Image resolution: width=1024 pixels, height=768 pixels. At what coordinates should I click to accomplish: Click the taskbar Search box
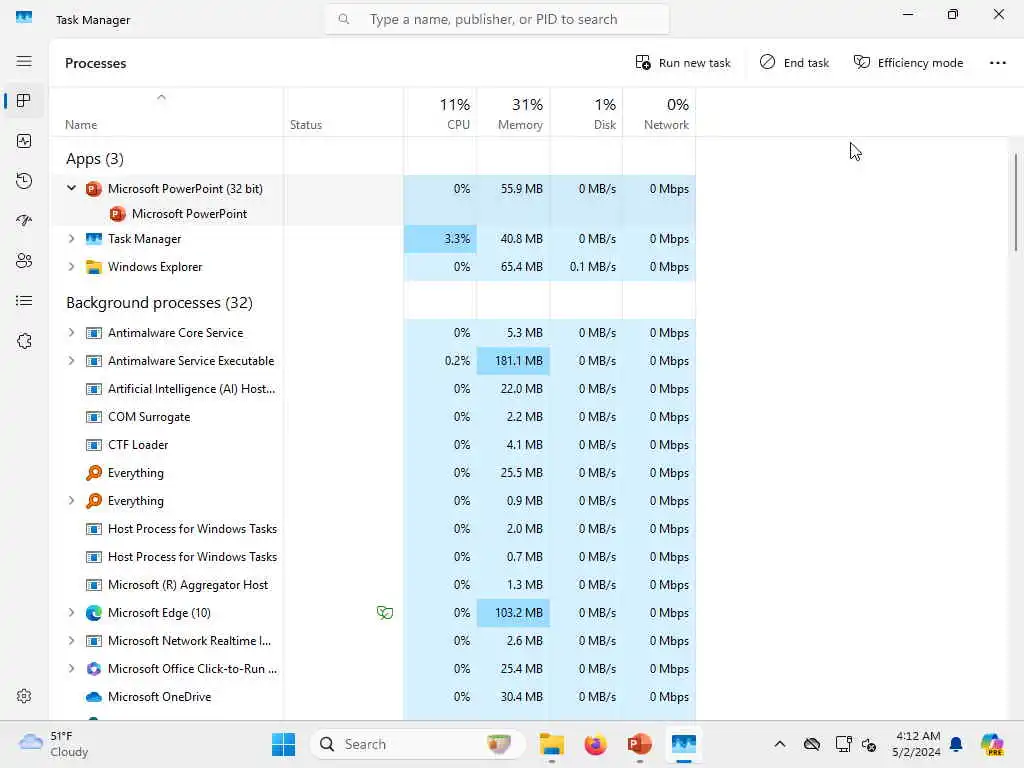[418, 744]
